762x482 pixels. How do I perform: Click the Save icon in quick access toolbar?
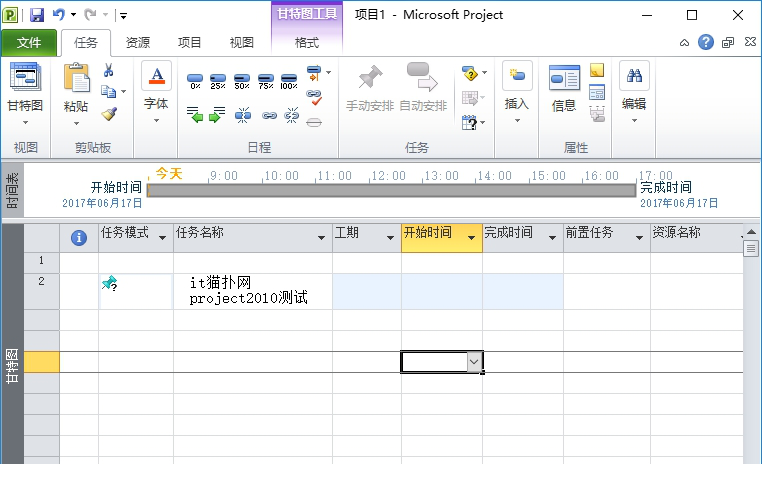36,15
